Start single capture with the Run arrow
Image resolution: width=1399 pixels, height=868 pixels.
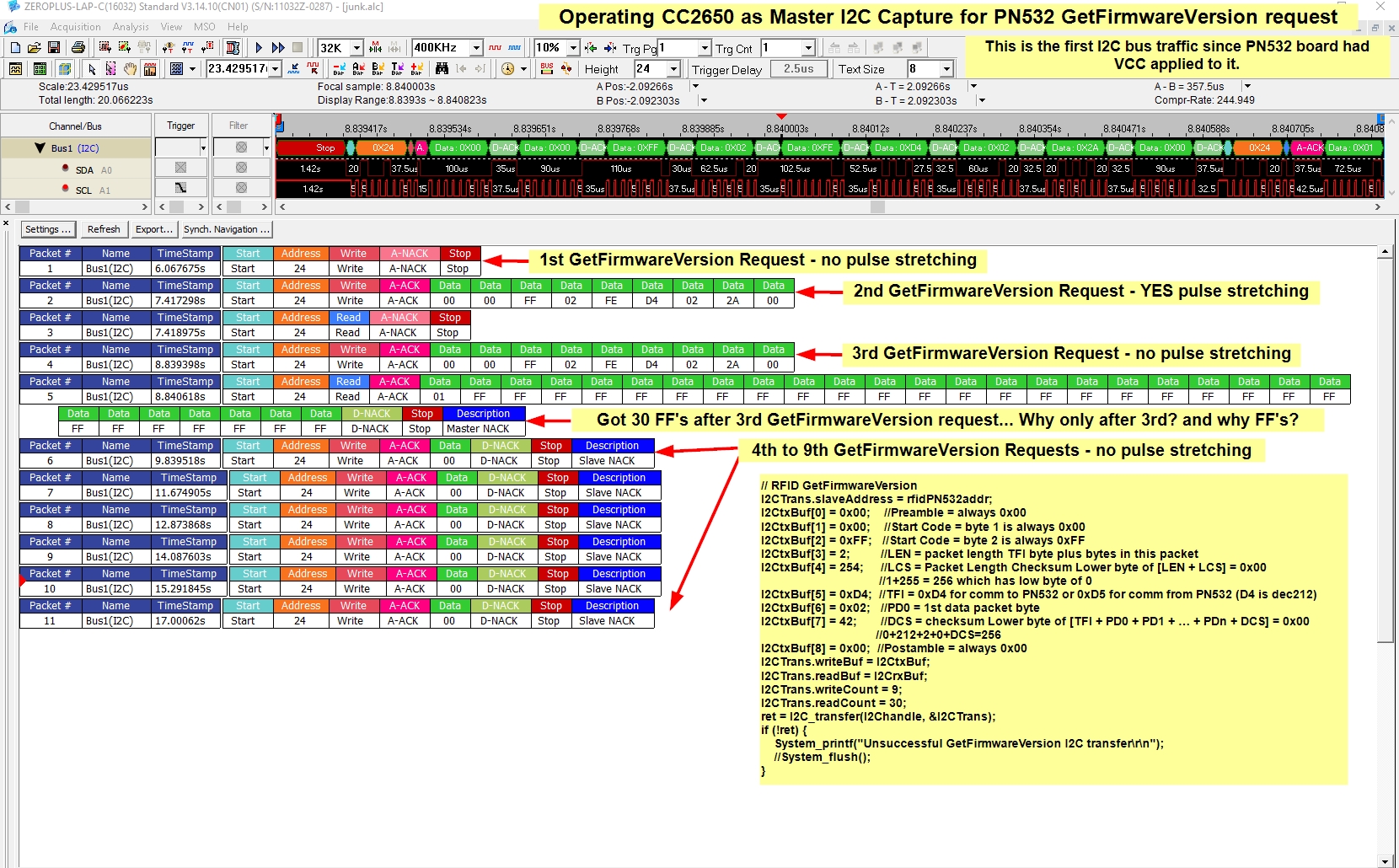259,47
